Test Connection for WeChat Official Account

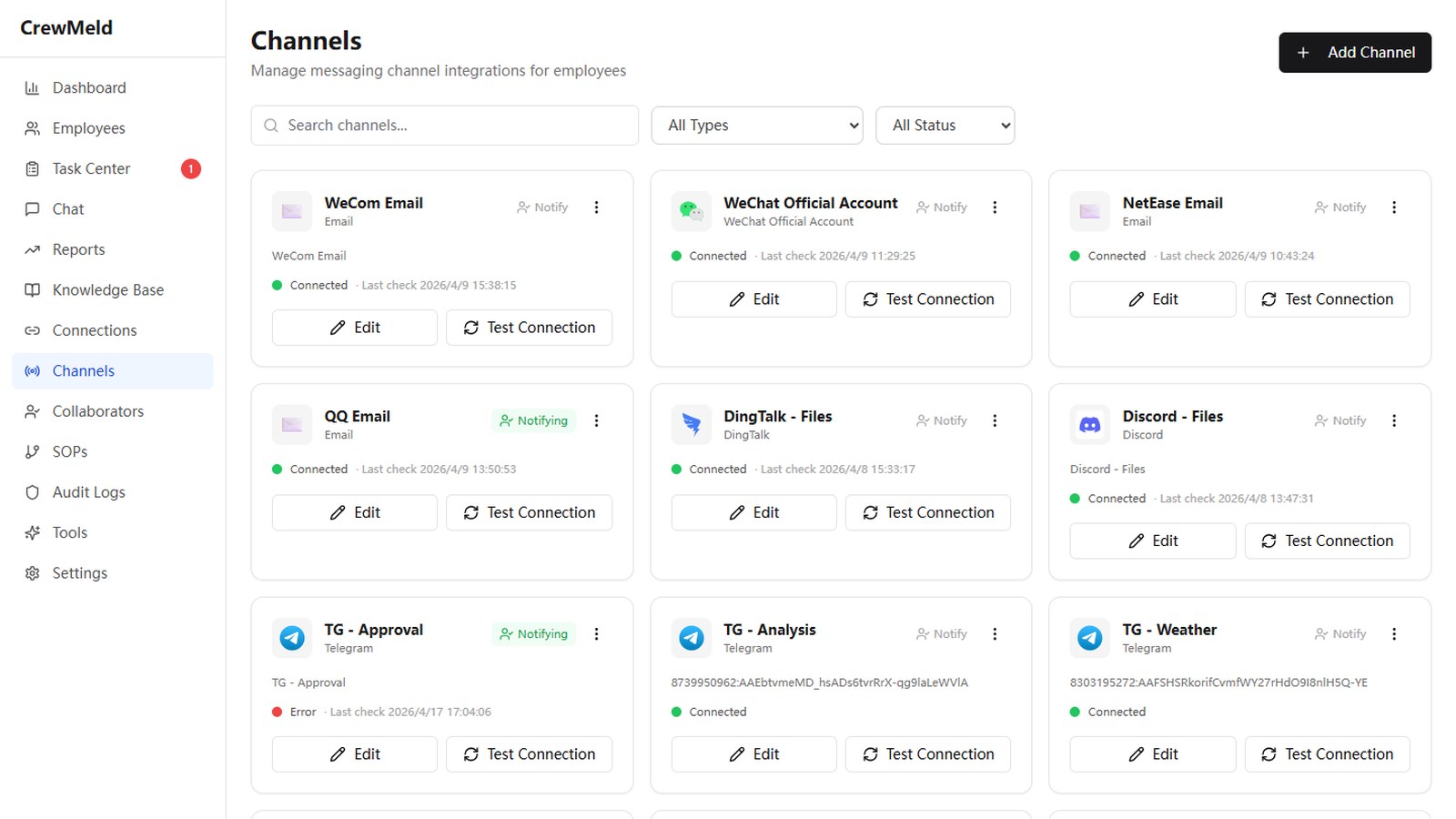pos(928,299)
